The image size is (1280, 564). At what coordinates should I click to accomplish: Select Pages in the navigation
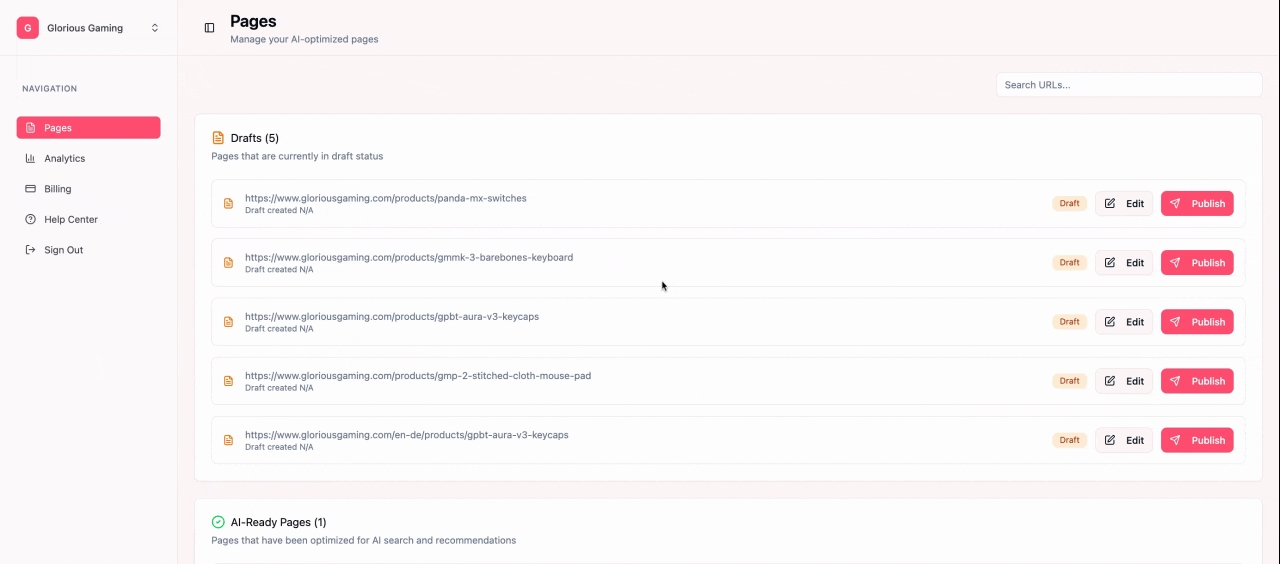click(x=88, y=128)
